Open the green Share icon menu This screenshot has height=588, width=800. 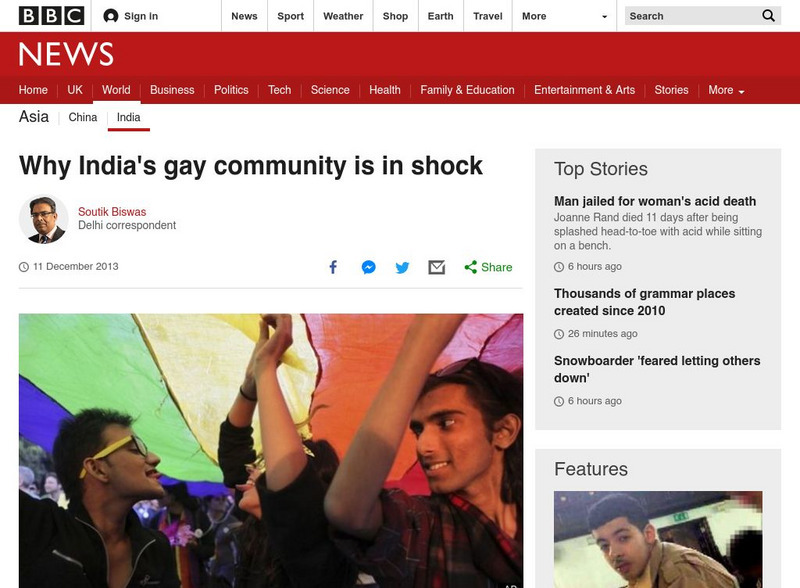488,267
